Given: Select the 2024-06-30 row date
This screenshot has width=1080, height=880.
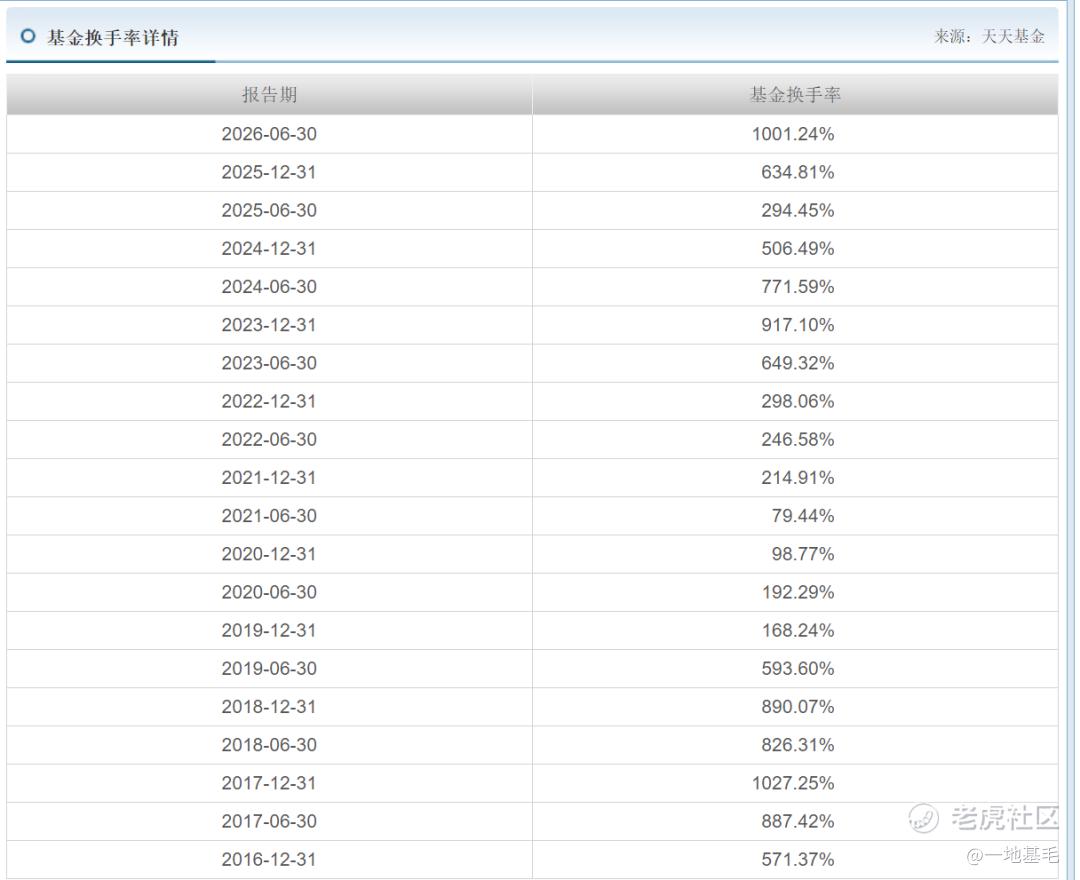Looking at the screenshot, I should [x=269, y=286].
